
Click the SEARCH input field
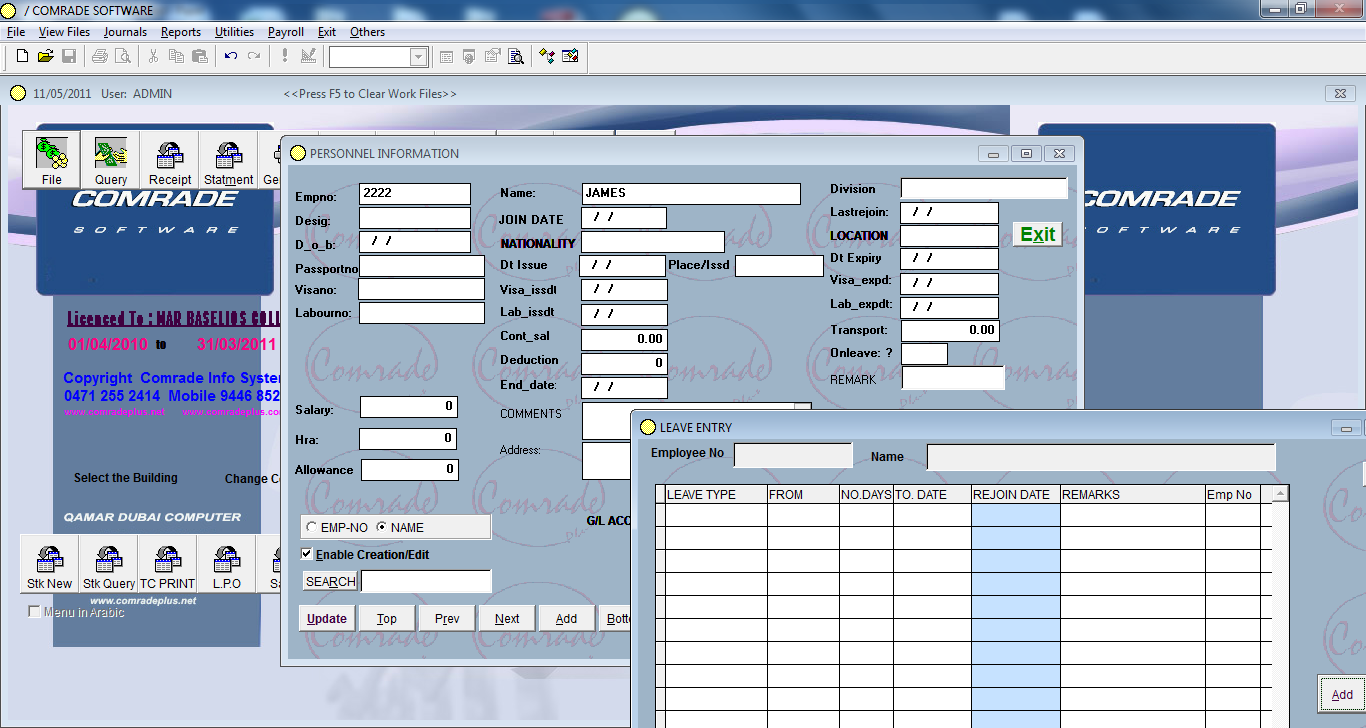(425, 581)
